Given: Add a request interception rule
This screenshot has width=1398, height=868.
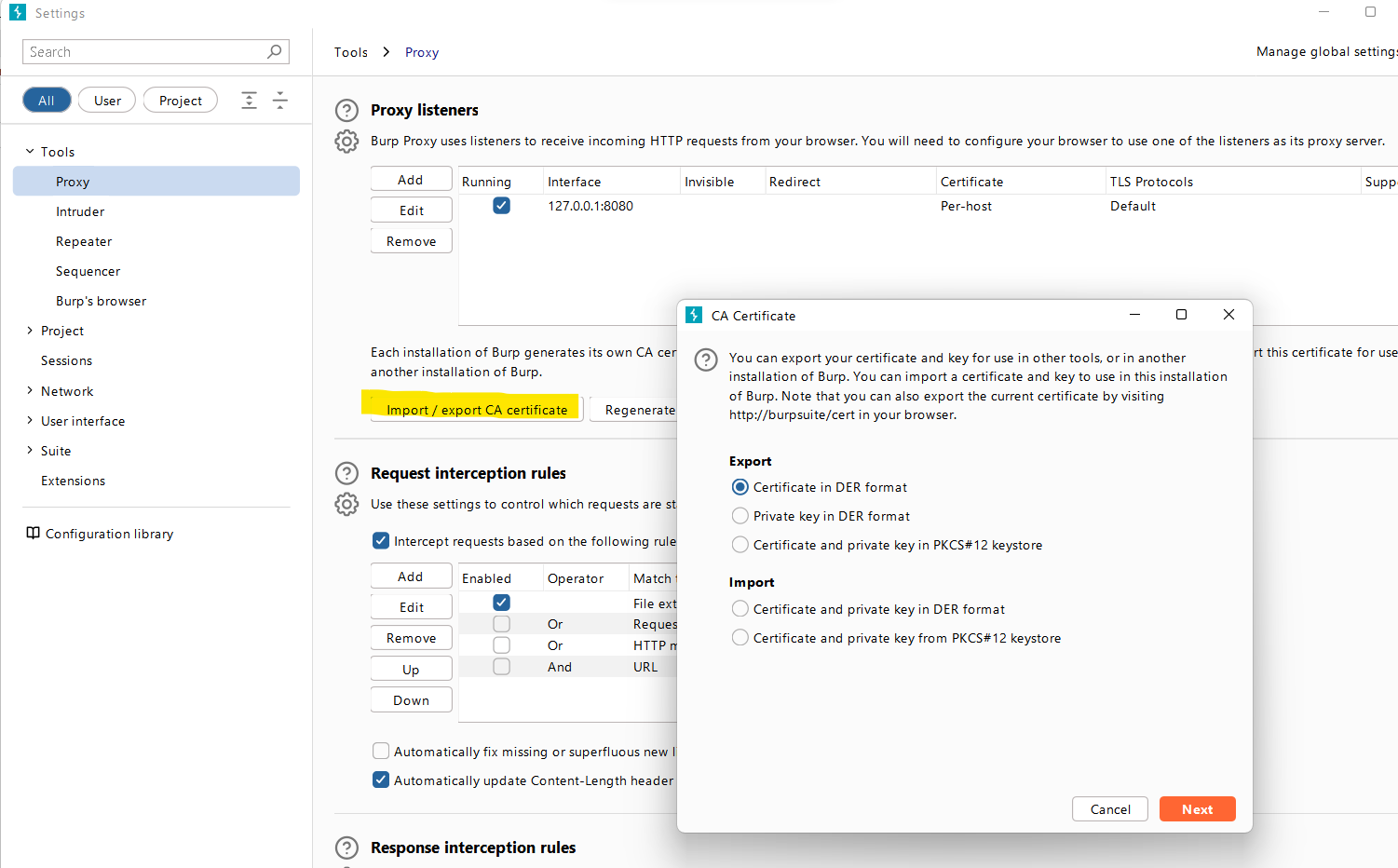Looking at the screenshot, I should [411, 576].
